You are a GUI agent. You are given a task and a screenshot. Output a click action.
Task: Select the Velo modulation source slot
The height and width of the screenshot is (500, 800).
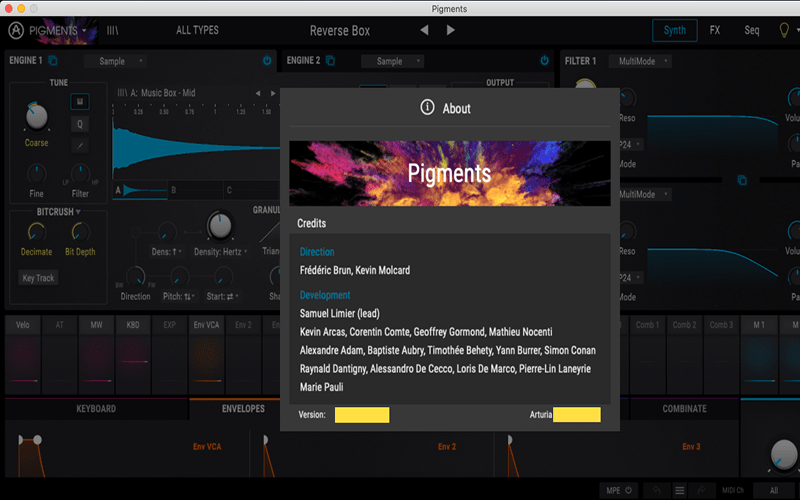(24, 325)
